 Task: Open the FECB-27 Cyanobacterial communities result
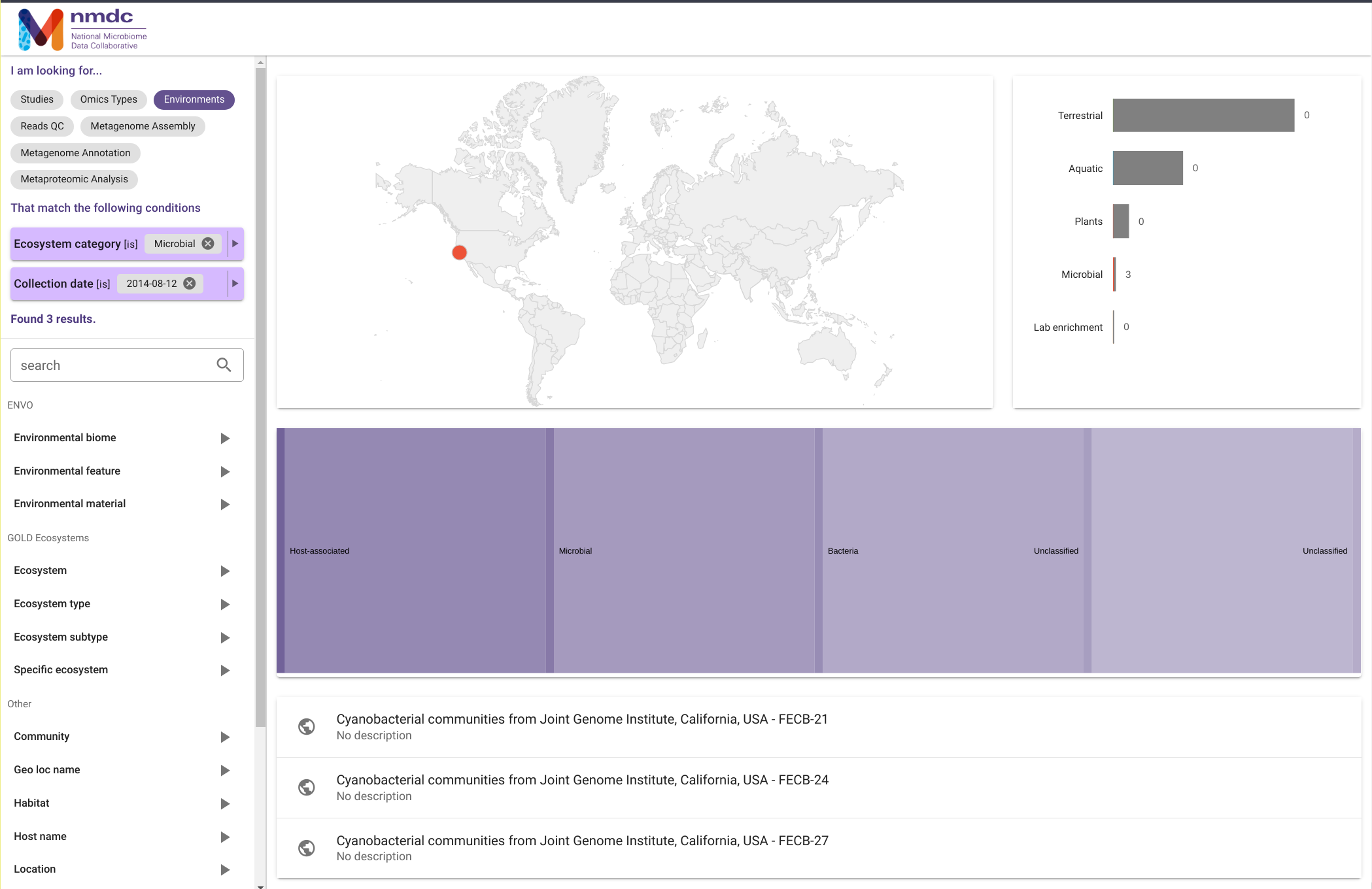click(x=582, y=841)
